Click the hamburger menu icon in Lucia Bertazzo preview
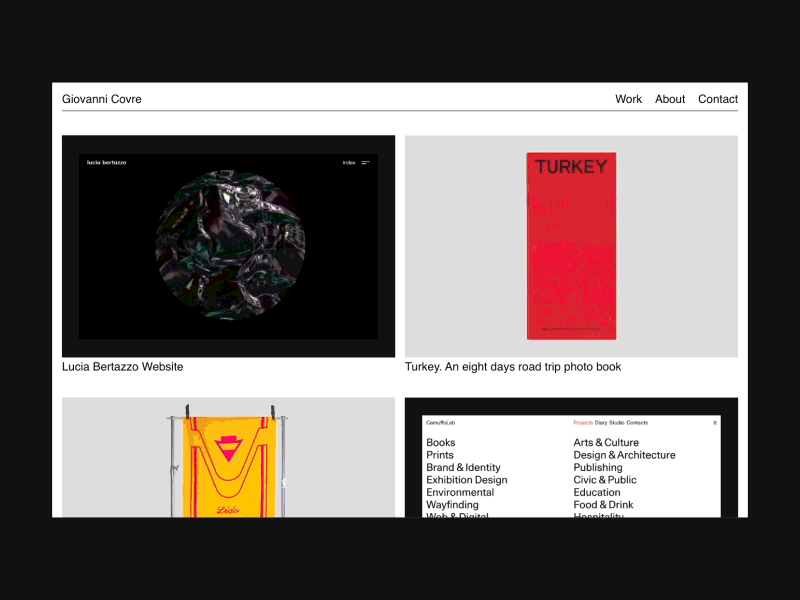 click(365, 163)
